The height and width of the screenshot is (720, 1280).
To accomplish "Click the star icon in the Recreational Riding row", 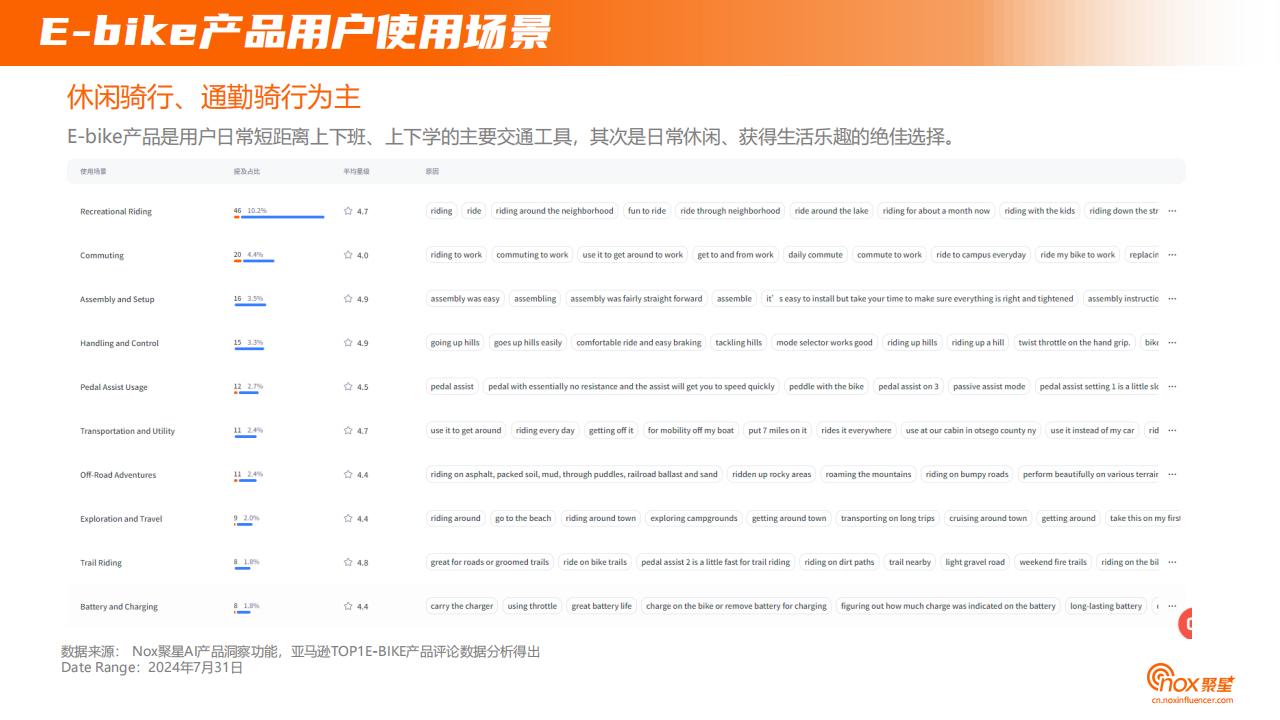I will pyautogui.click(x=348, y=211).
